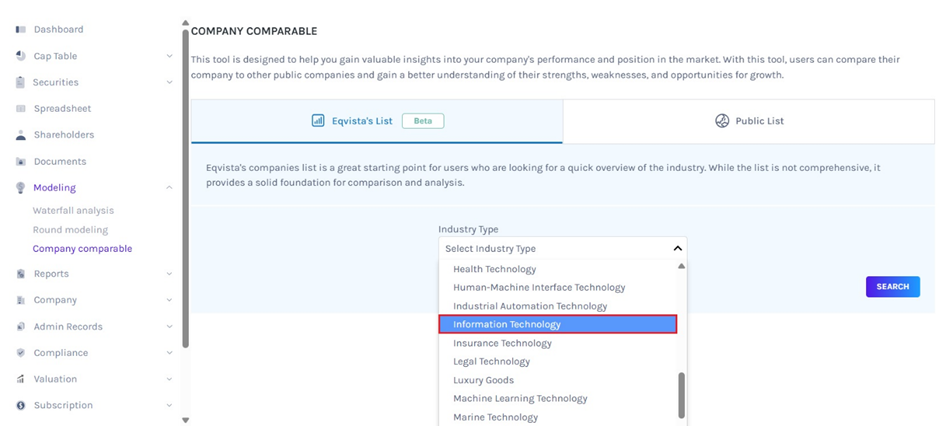The image size is (939, 426).
Task: Click the Beta badge
Action: (423, 120)
